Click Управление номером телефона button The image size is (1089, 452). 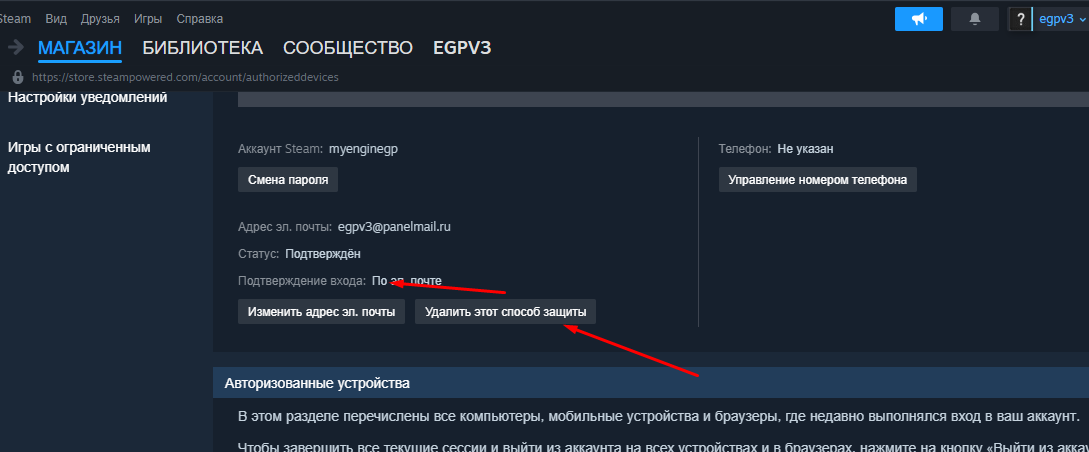pos(817,180)
